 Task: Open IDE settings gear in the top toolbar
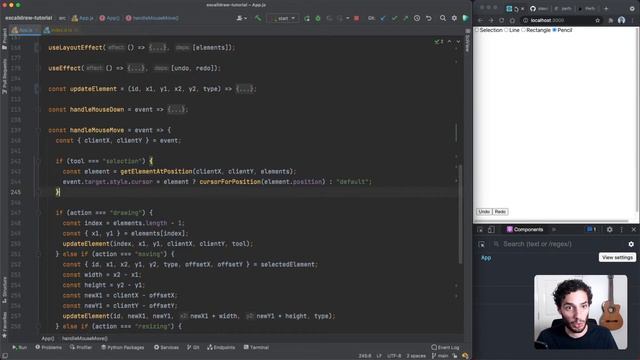coord(454,18)
